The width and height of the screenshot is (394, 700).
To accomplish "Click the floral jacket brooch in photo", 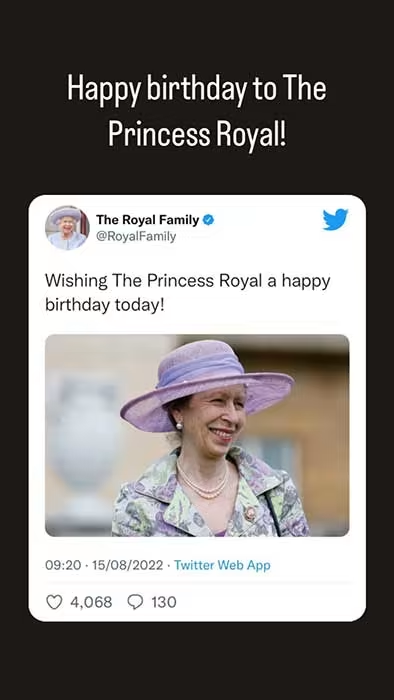I will coord(250,513).
